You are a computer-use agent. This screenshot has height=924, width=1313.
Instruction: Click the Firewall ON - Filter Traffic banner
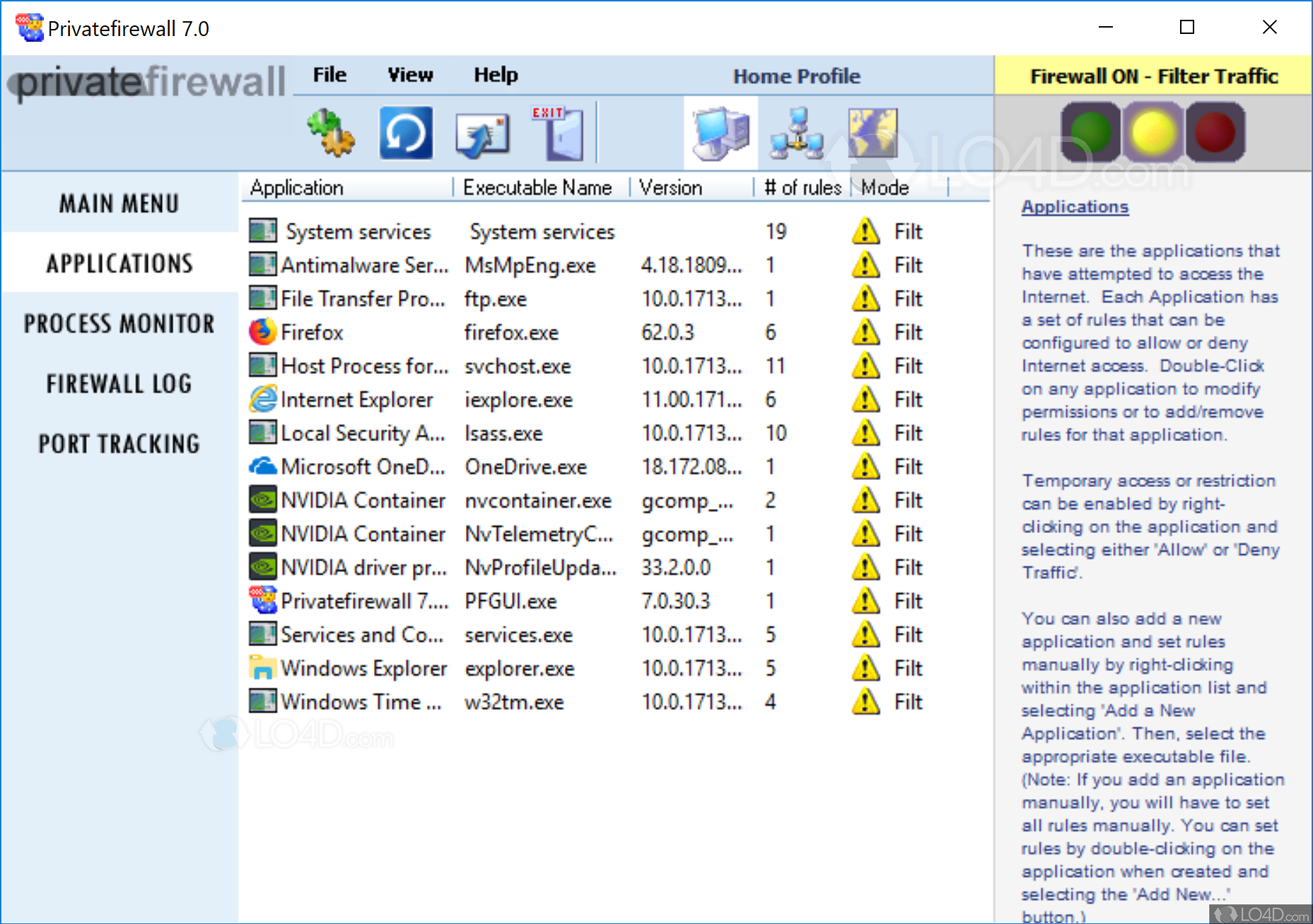pos(1154,76)
